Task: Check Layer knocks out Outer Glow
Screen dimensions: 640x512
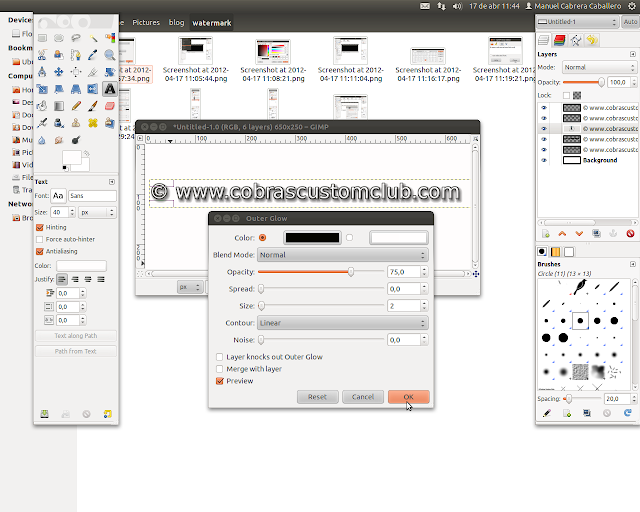Action: 220,357
